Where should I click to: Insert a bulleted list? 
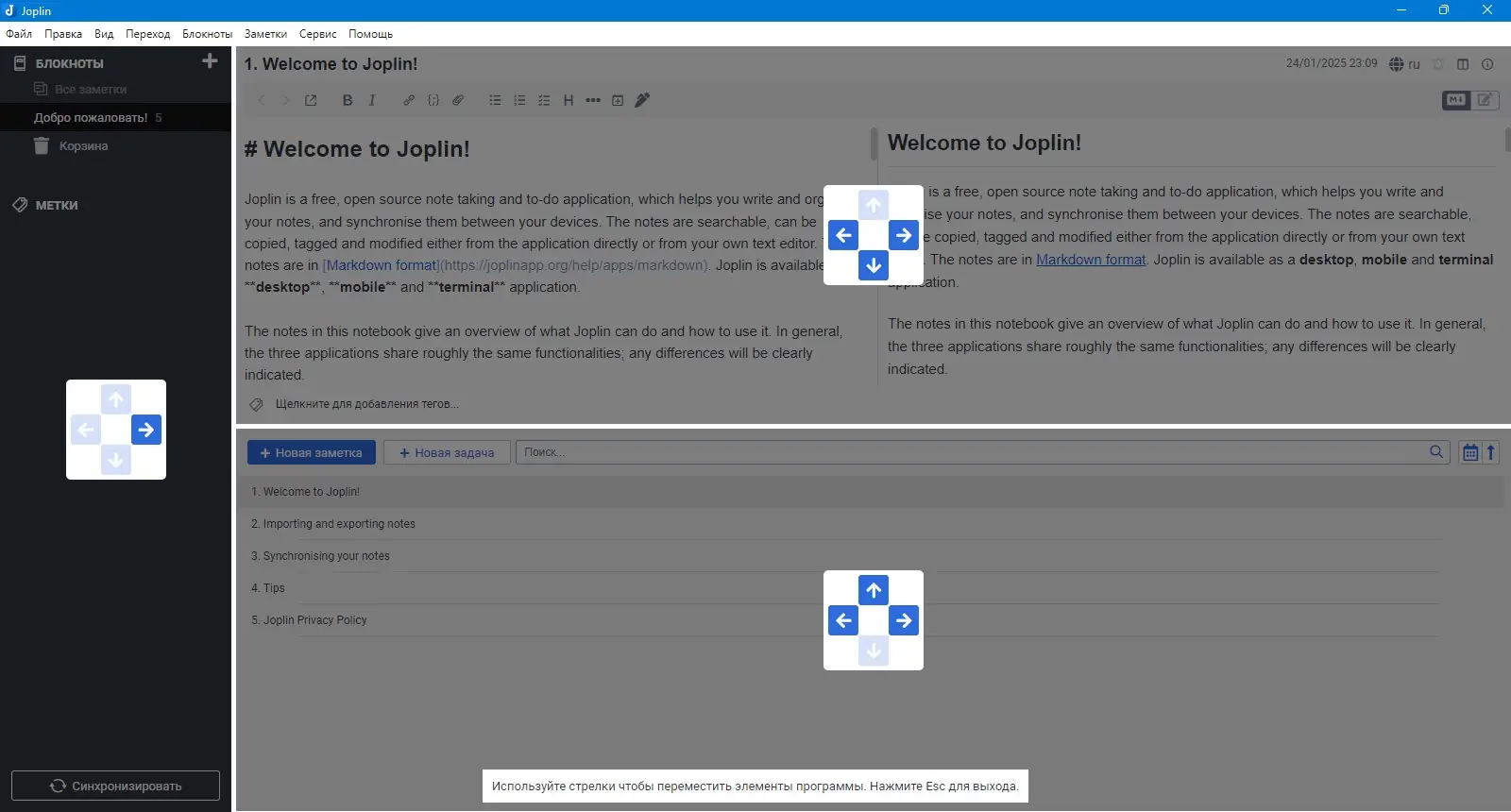pos(495,100)
